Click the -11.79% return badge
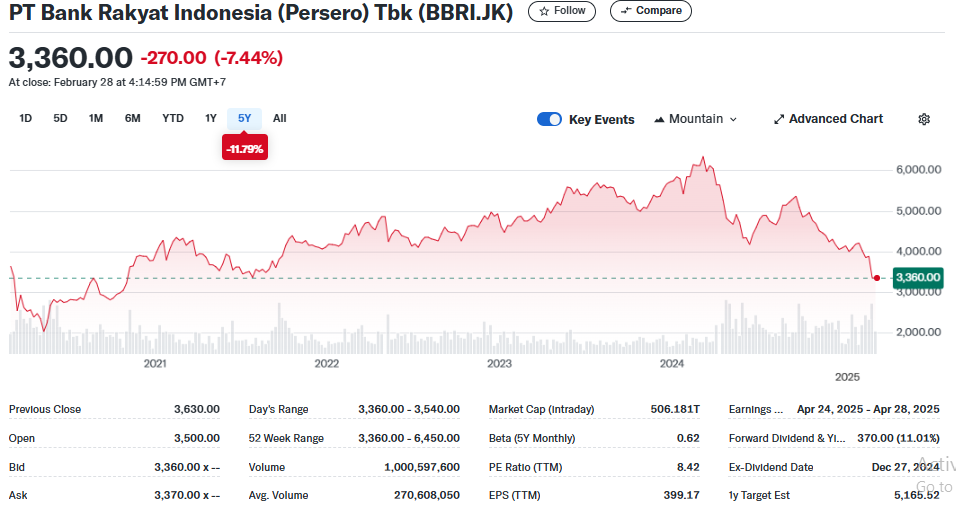Screen dimensions: 956x512 (244, 149)
